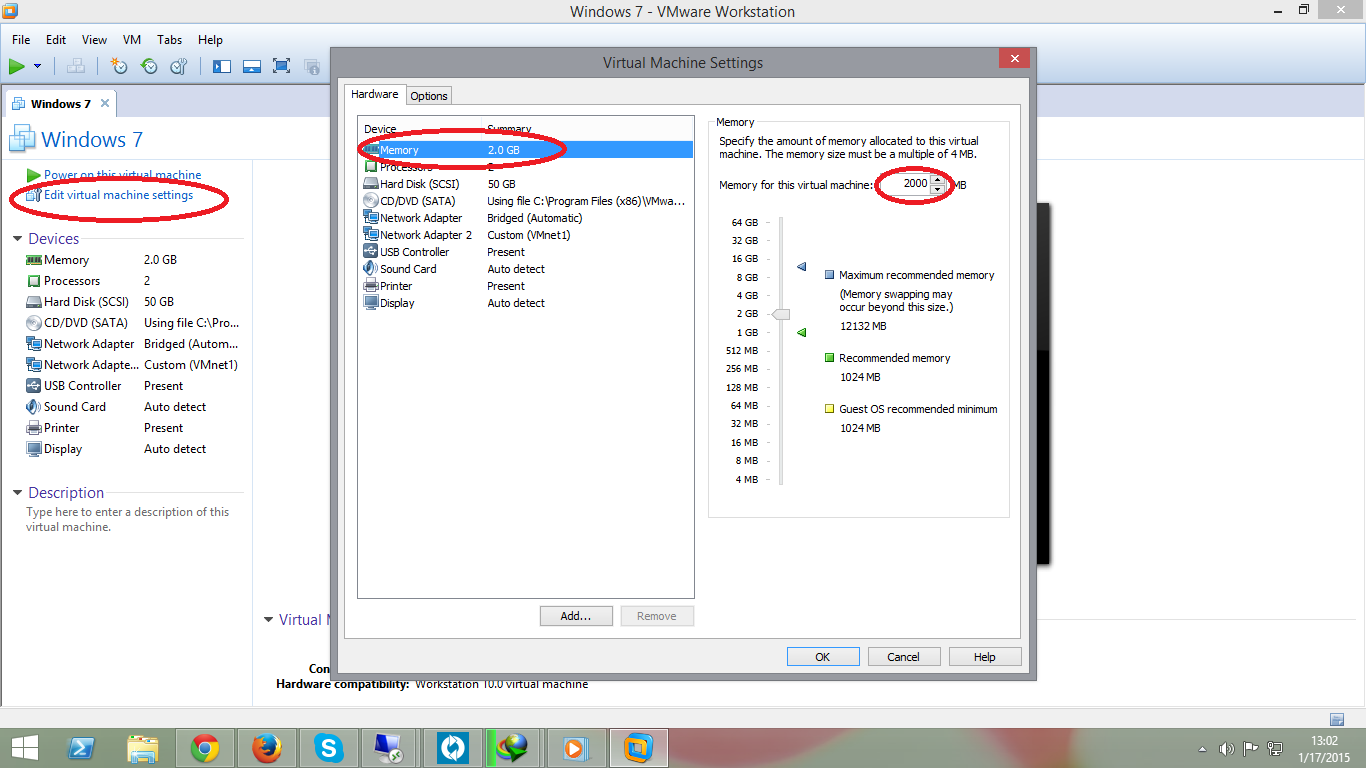Click the Add... button
This screenshot has width=1366, height=768.
[x=576, y=616]
